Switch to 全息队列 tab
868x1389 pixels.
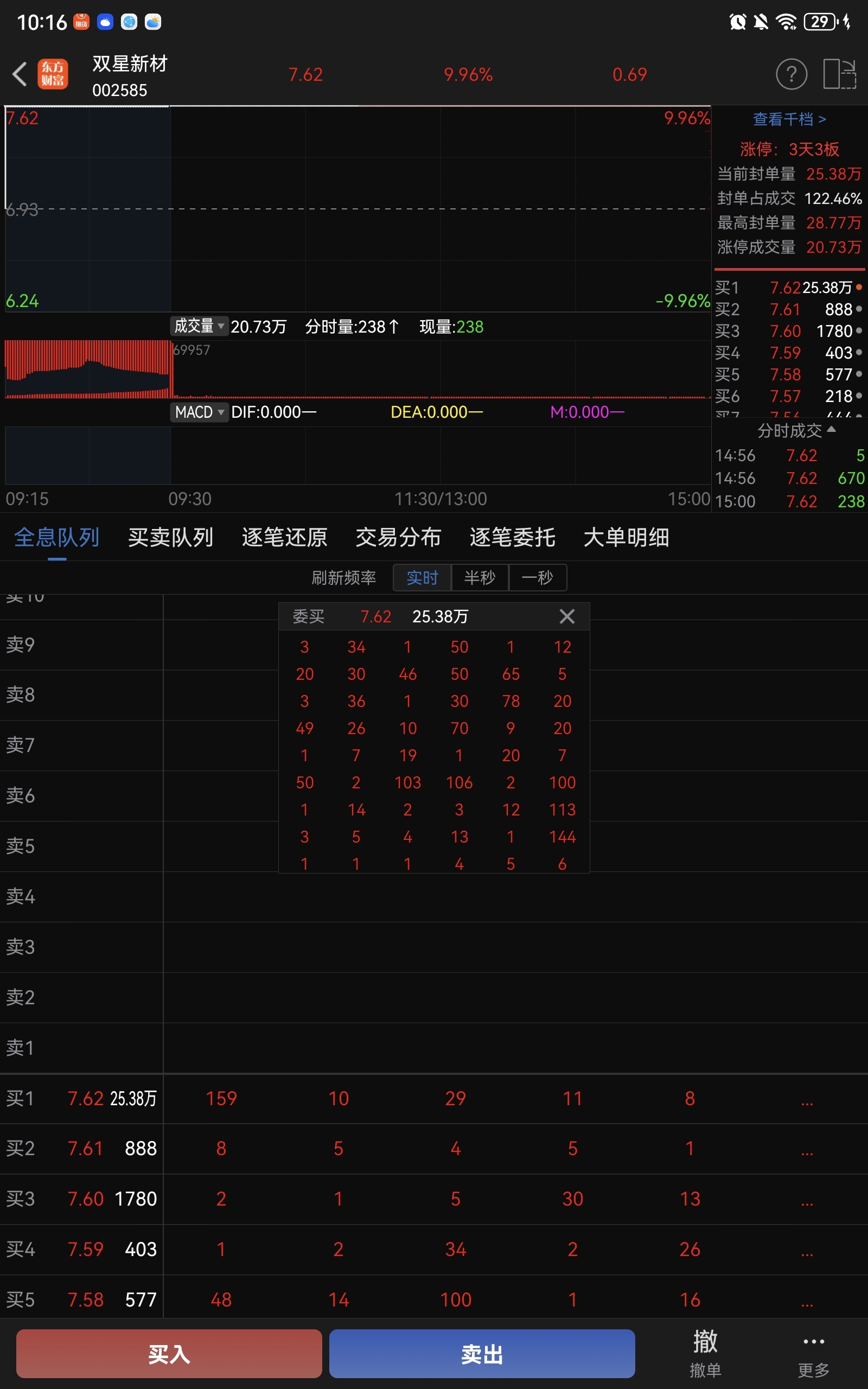pyautogui.click(x=56, y=537)
